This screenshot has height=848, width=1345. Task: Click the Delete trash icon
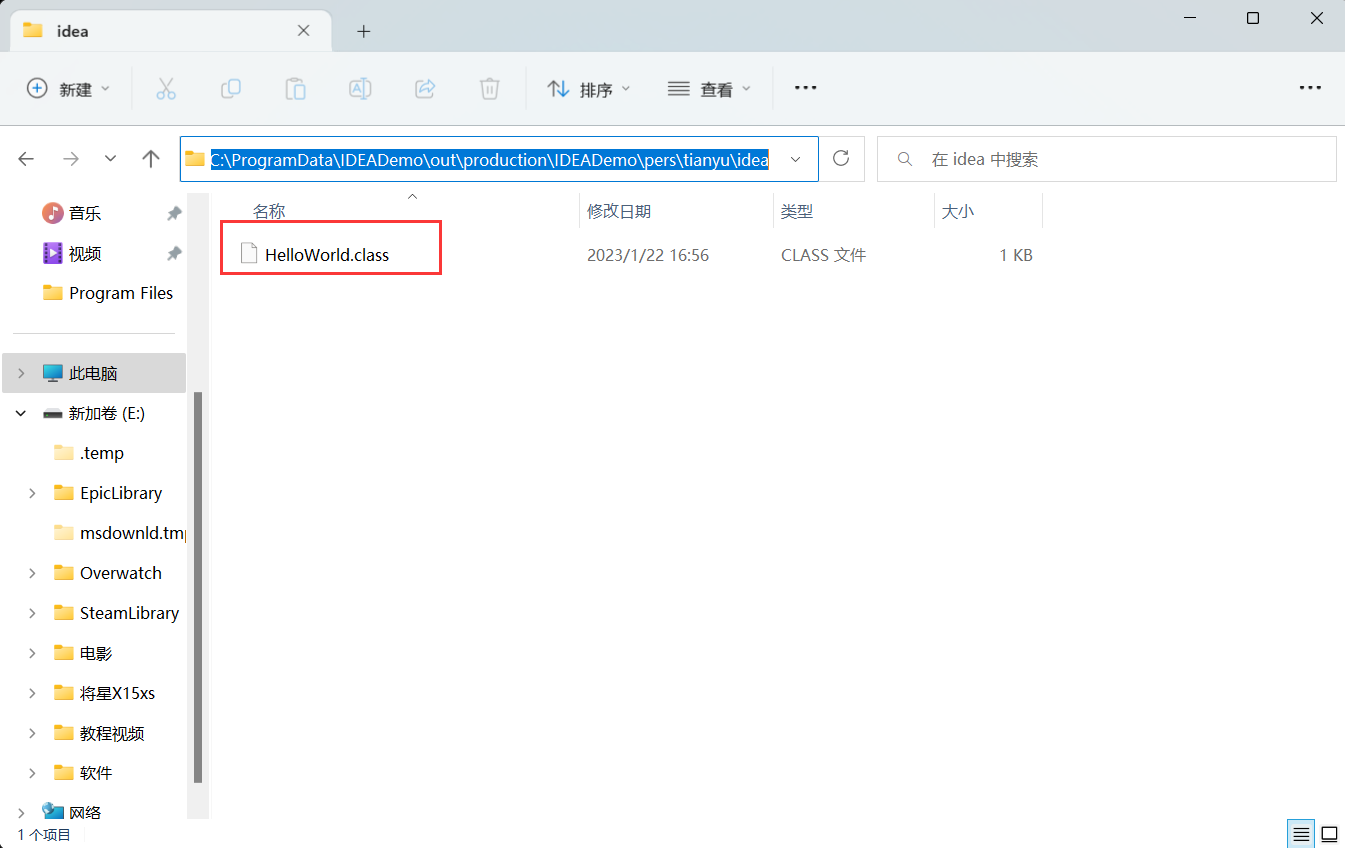[x=489, y=89]
